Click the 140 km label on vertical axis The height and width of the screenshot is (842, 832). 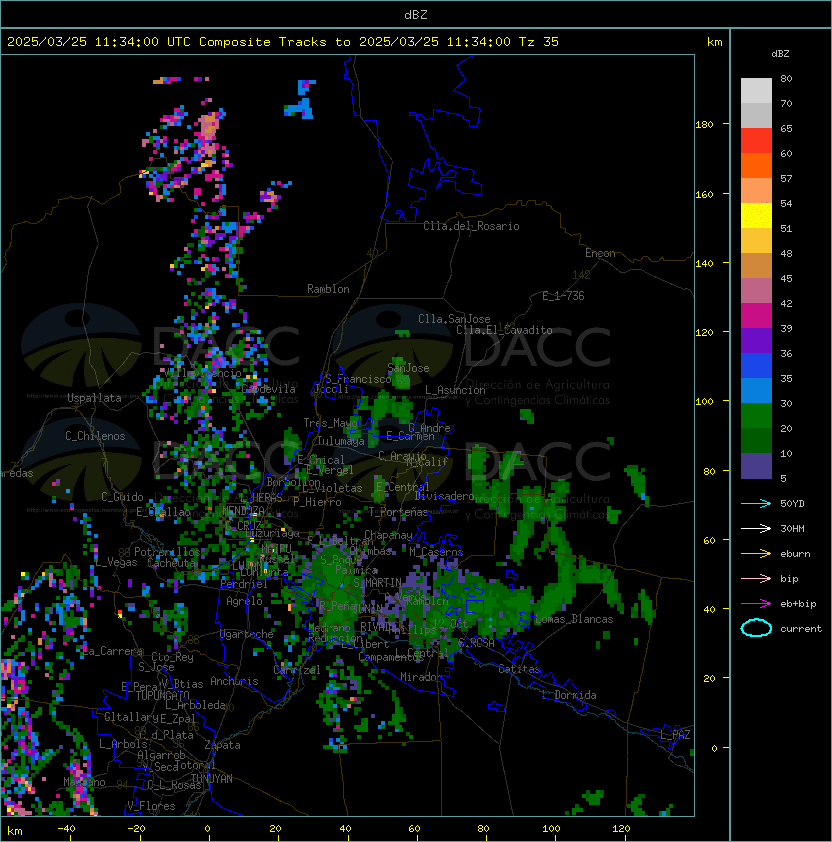(x=704, y=264)
